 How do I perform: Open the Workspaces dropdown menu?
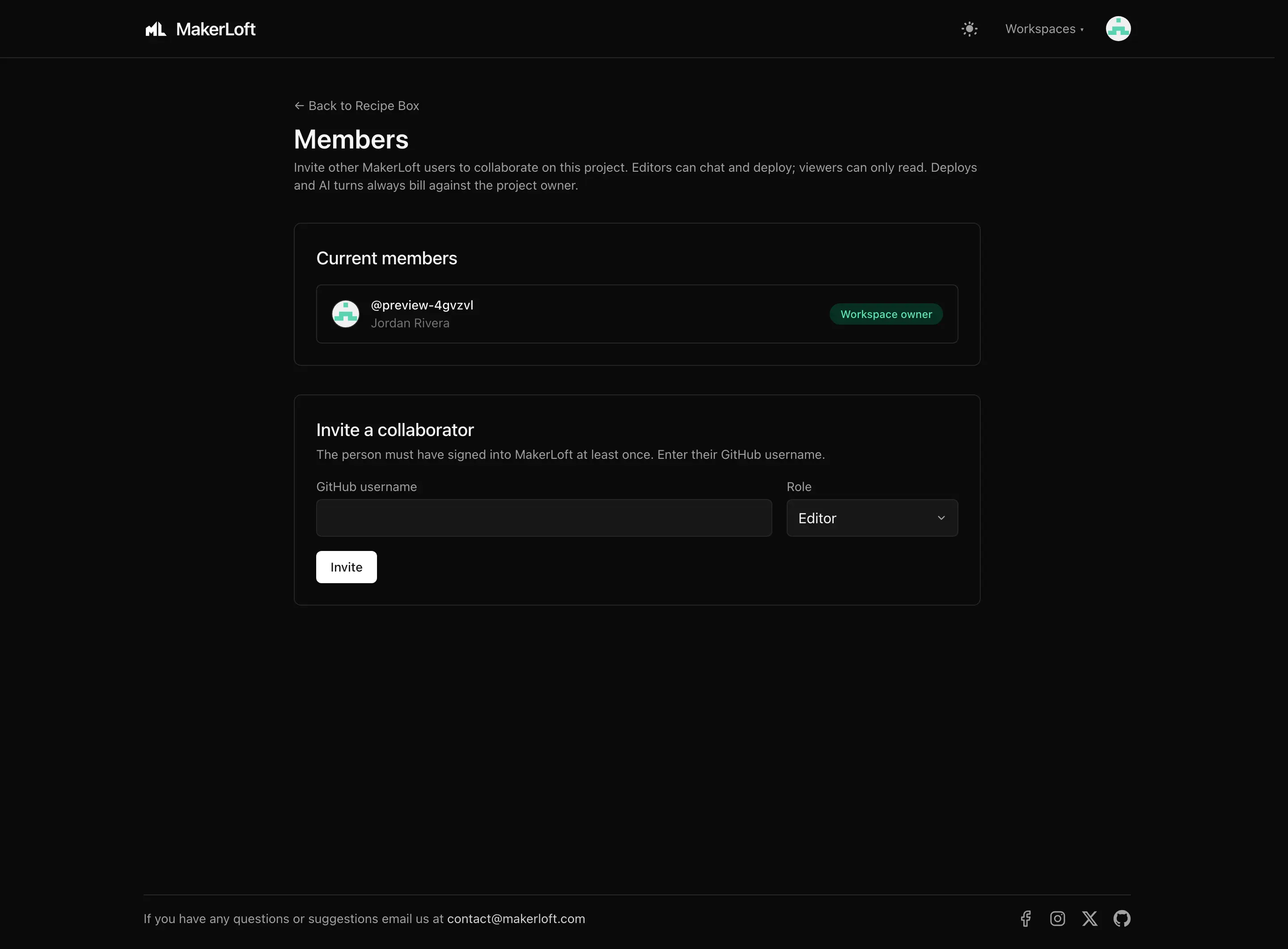pos(1044,30)
